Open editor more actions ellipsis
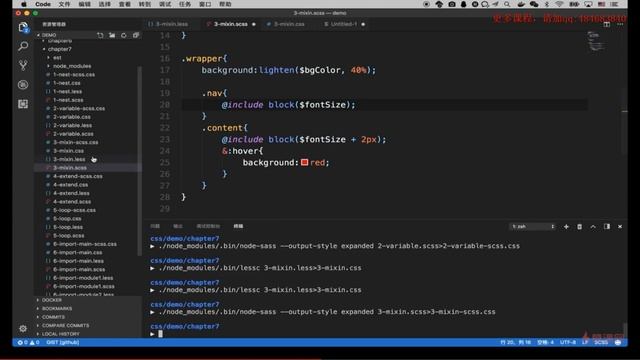Screen dimensions: 640x360 coord(620,24)
